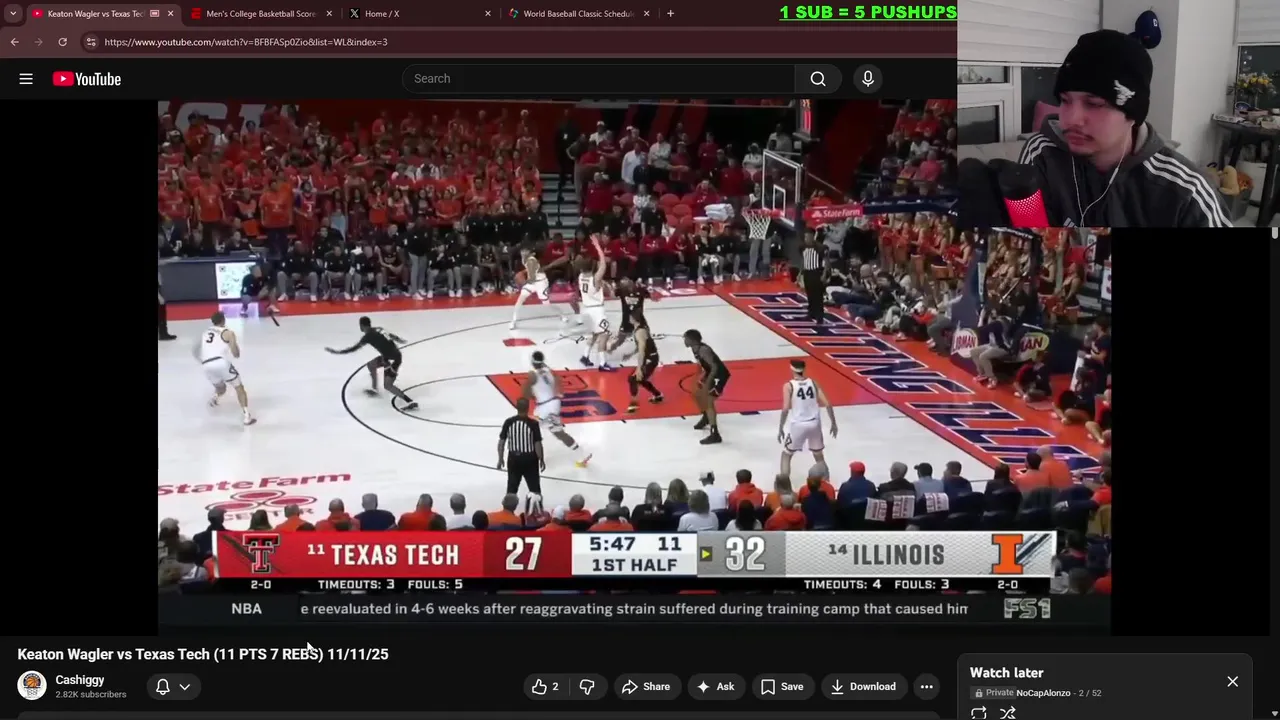This screenshot has height=720, width=1280.
Task: Download the video
Action: tap(864, 687)
